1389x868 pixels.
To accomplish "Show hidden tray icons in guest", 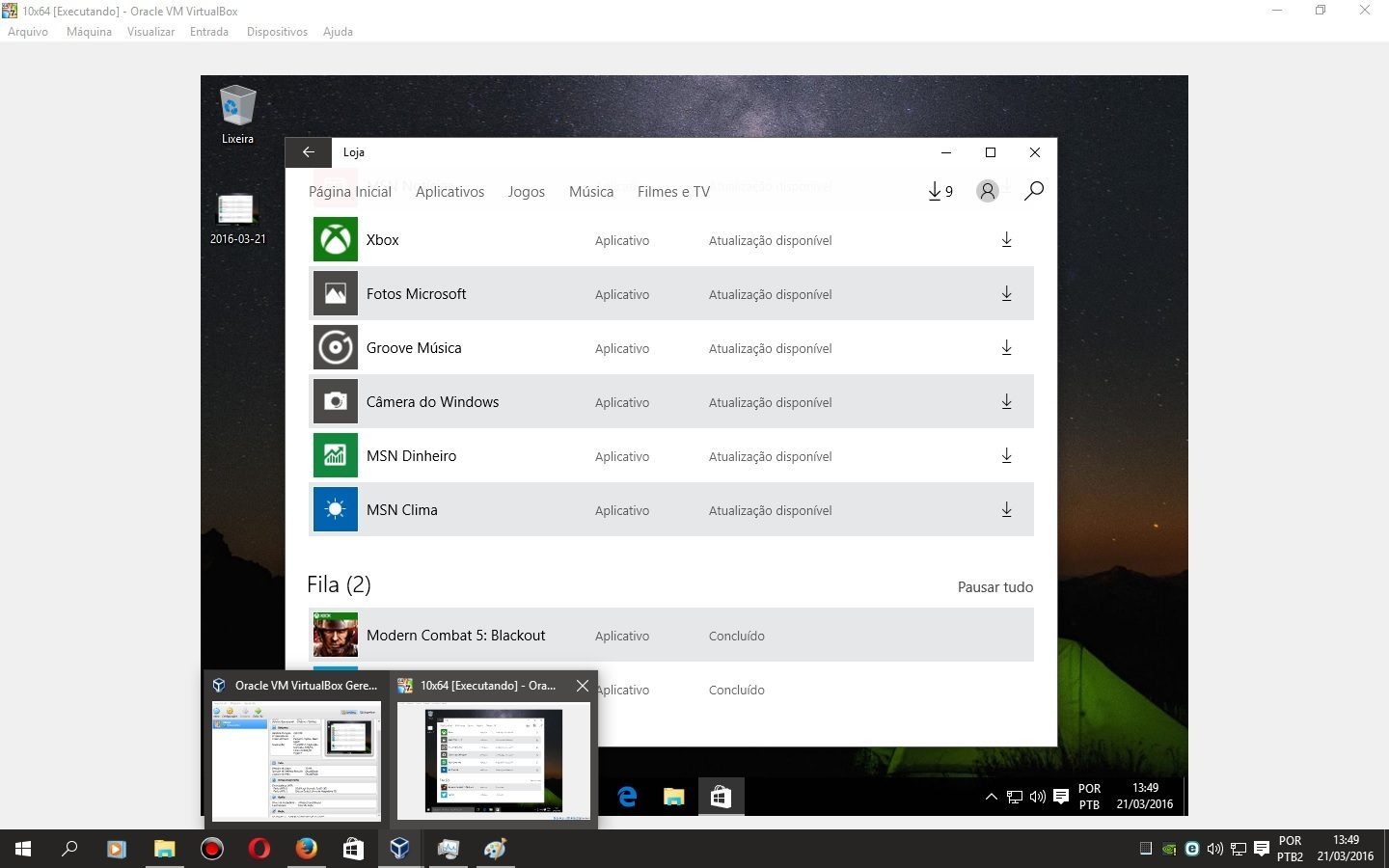I will click(991, 797).
